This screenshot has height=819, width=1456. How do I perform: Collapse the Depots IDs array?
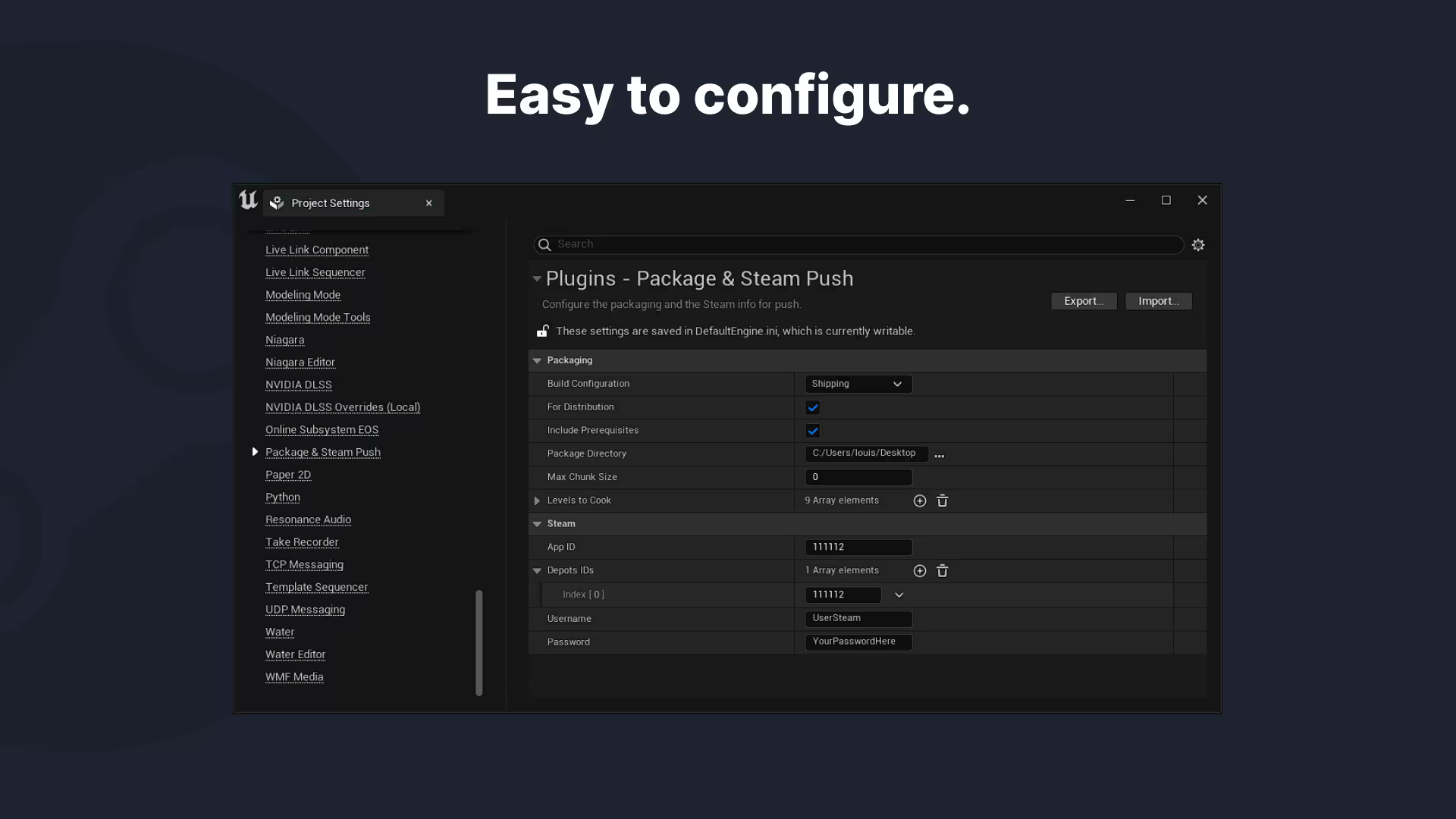point(537,570)
